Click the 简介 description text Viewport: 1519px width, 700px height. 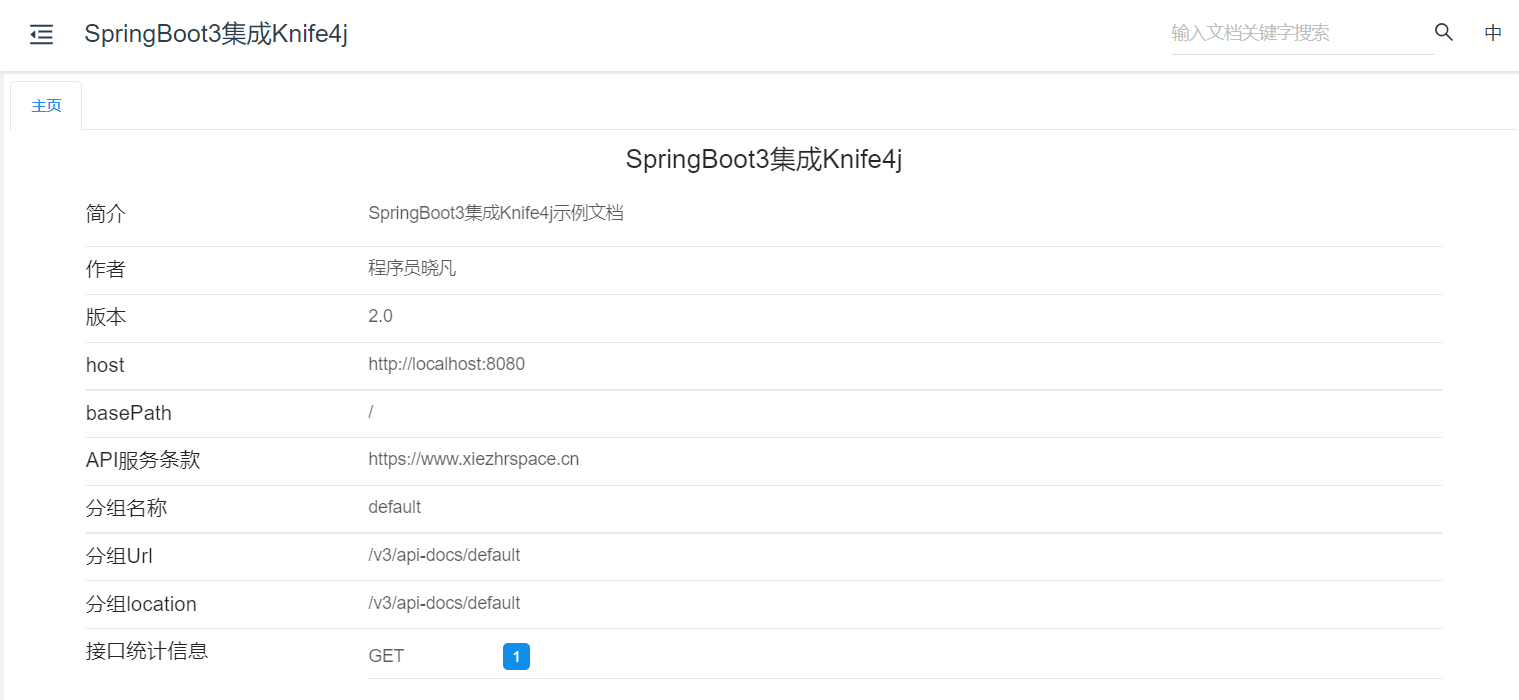click(496, 213)
